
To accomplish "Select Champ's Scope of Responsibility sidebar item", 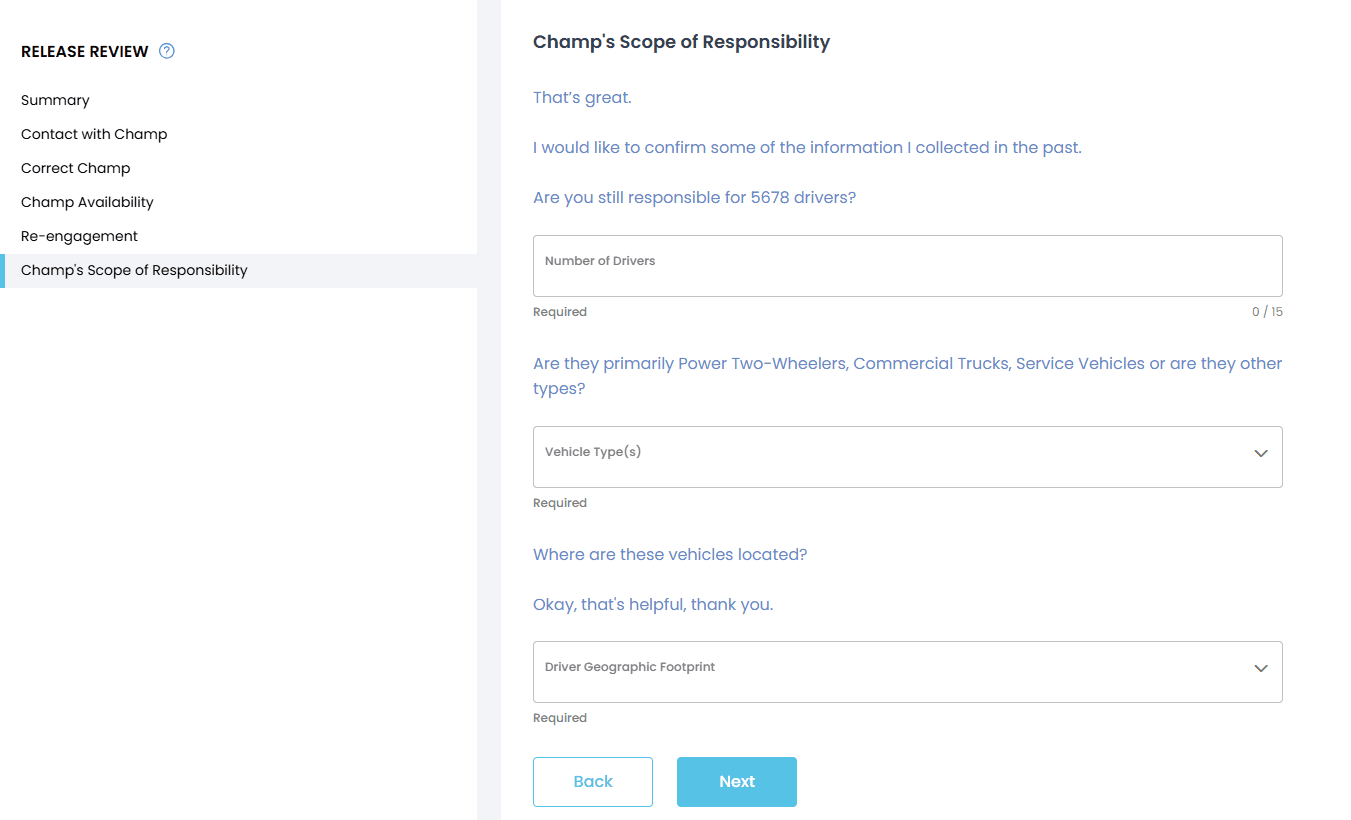I will pos(134,270).
